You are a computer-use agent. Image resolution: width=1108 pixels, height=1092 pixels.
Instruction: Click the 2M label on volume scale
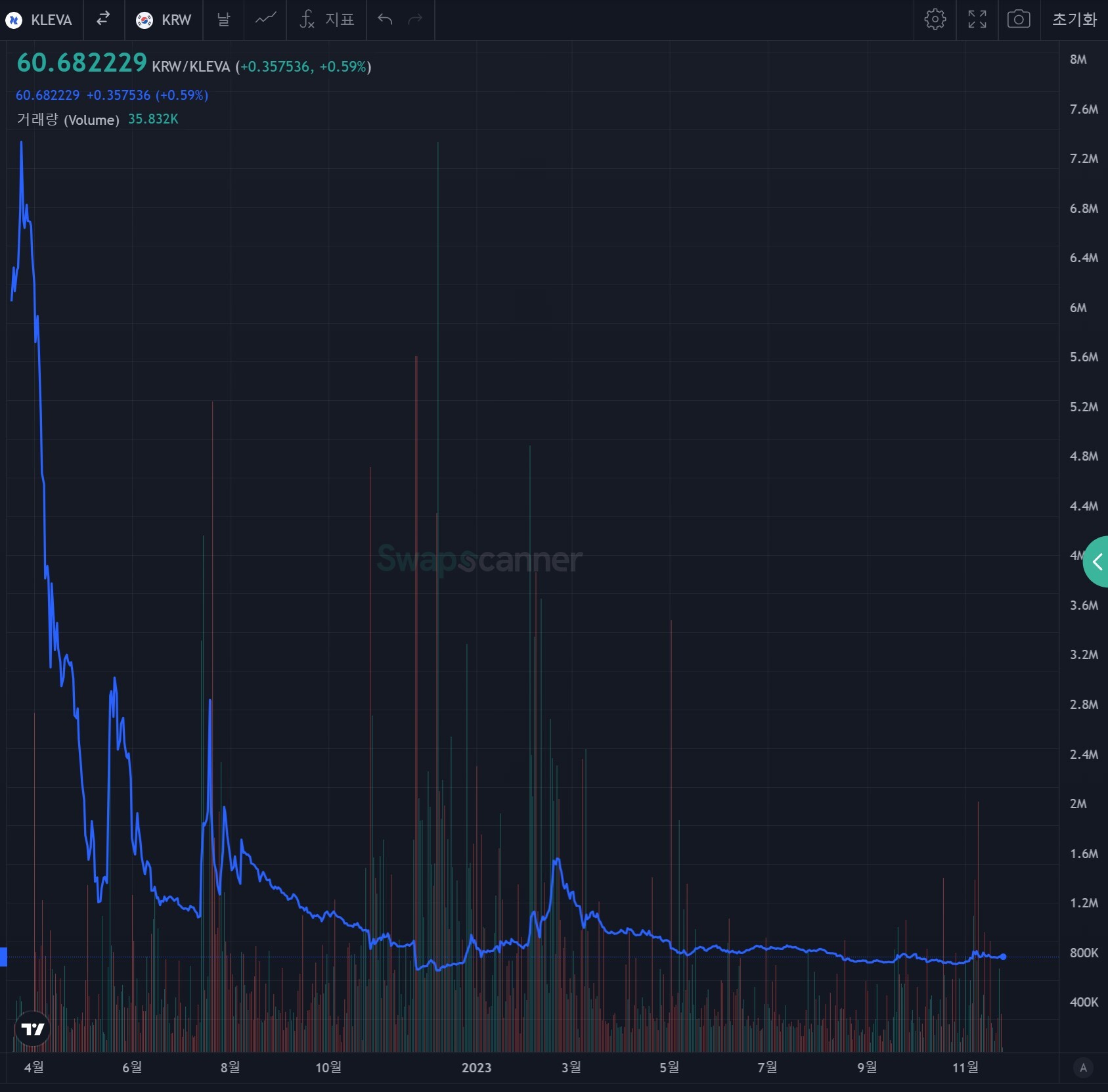[x=1078, y=804]
